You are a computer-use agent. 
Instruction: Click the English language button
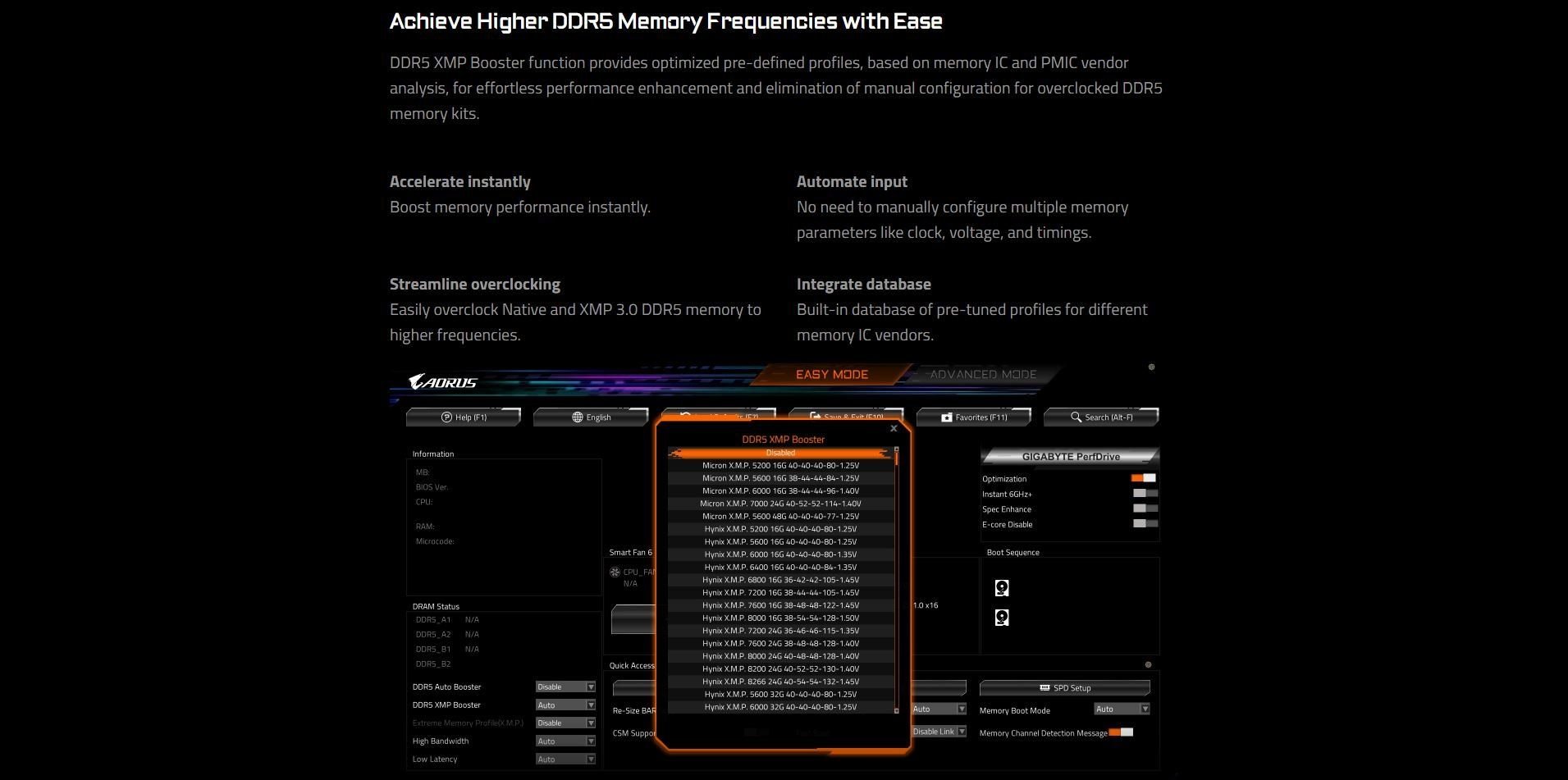(x=591, y=417)
